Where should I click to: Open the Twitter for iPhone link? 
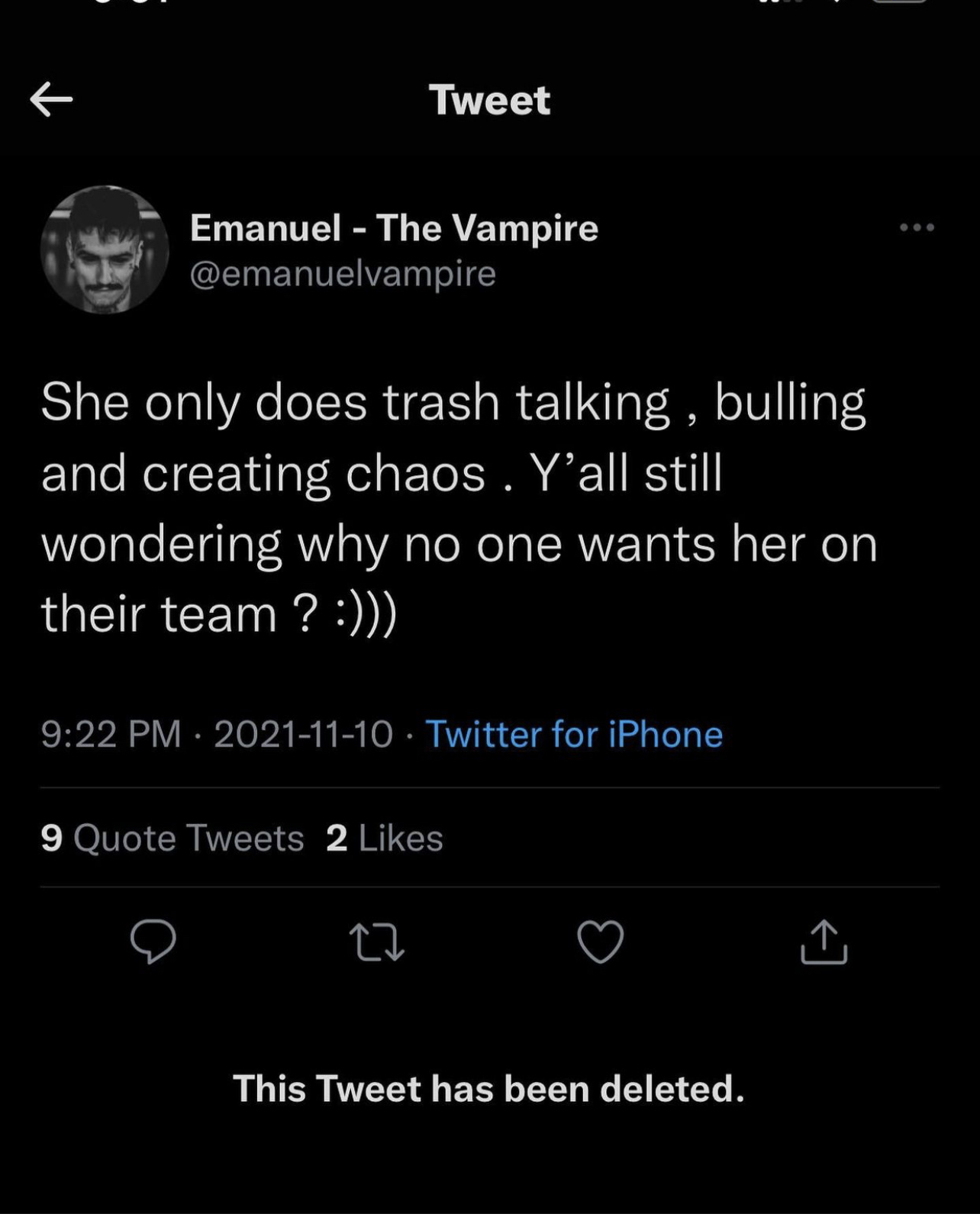click(x=574, y=734)
